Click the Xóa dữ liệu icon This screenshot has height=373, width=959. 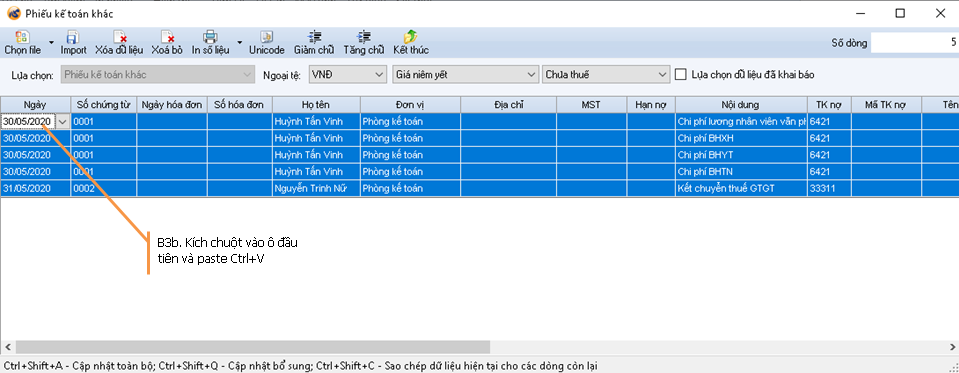click(x=119, y=37)
